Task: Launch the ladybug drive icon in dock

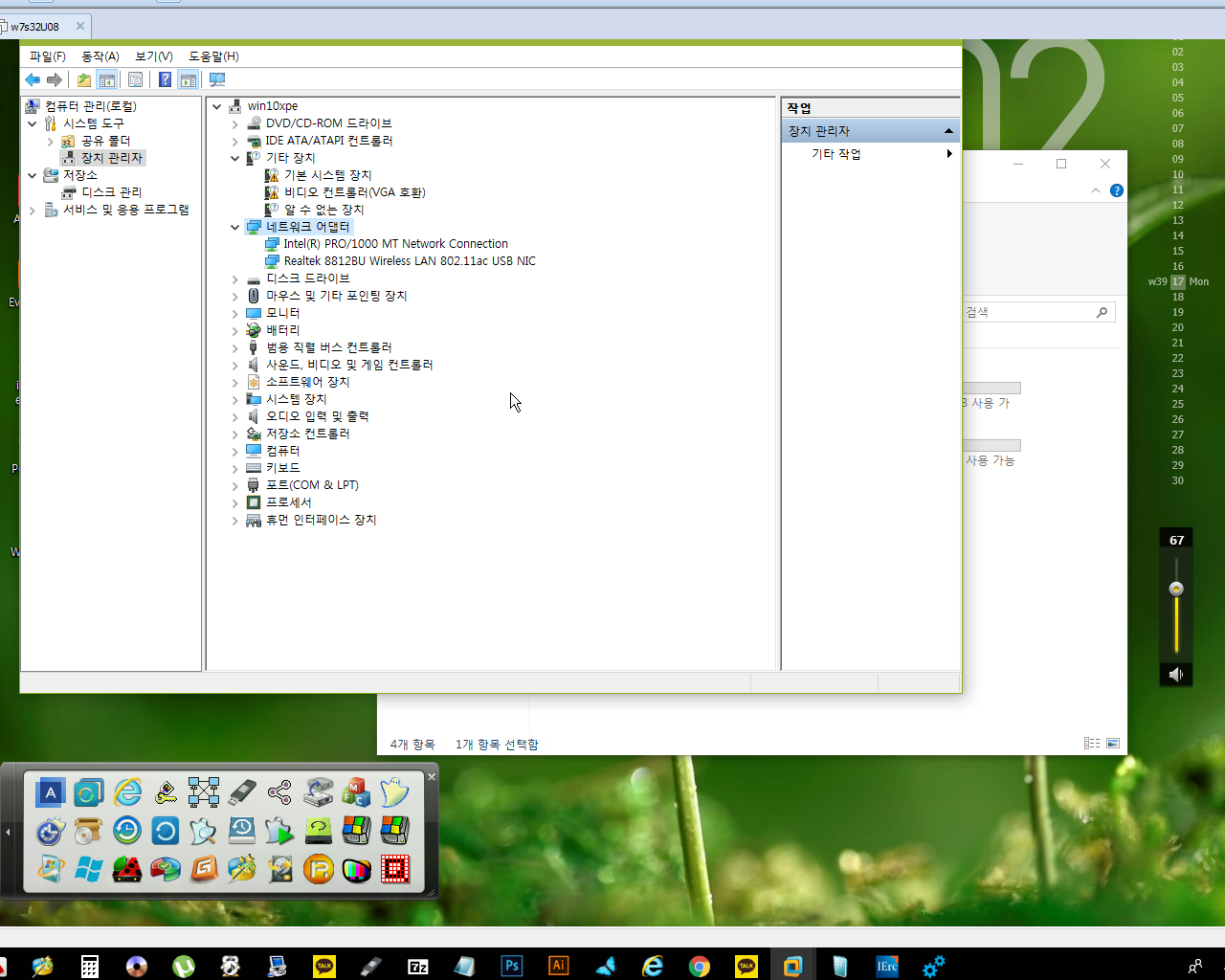Action: click(x=127, y=869)
